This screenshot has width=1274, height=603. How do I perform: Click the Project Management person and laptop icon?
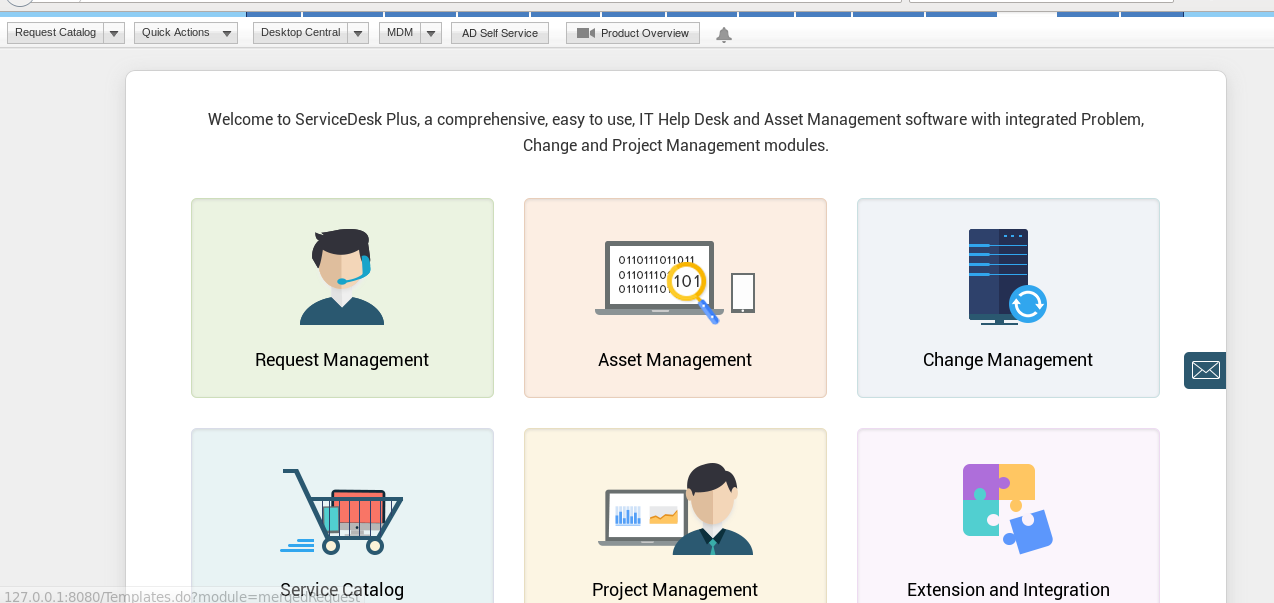[x=675, y=509]
